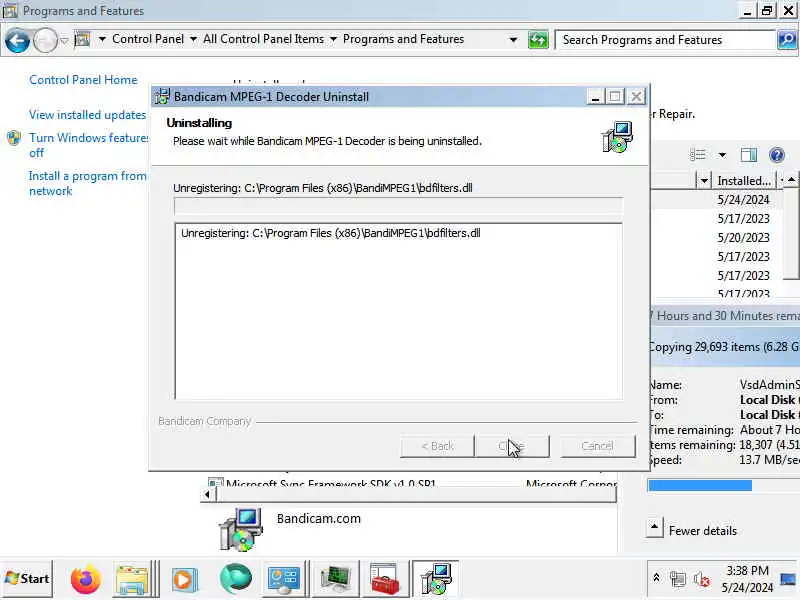Refresh the Programs and Features view

(x=538, y=40)
